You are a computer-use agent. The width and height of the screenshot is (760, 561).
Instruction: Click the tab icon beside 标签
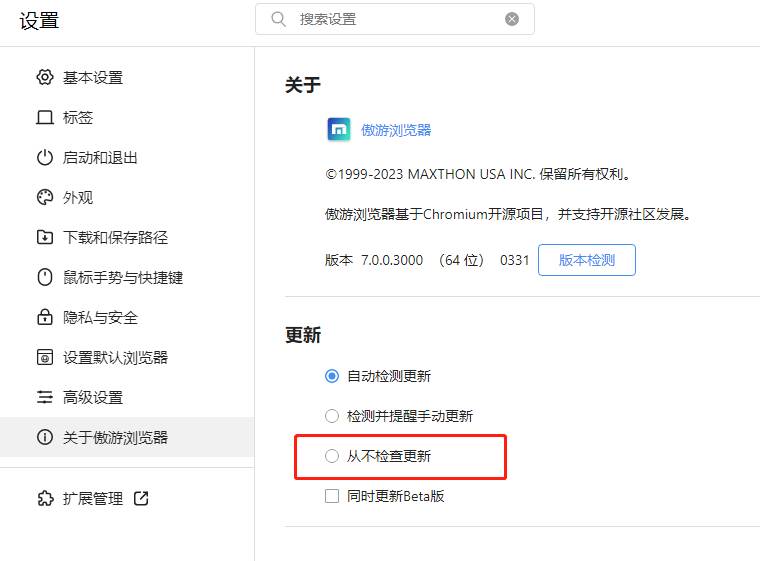coord(45,117)
